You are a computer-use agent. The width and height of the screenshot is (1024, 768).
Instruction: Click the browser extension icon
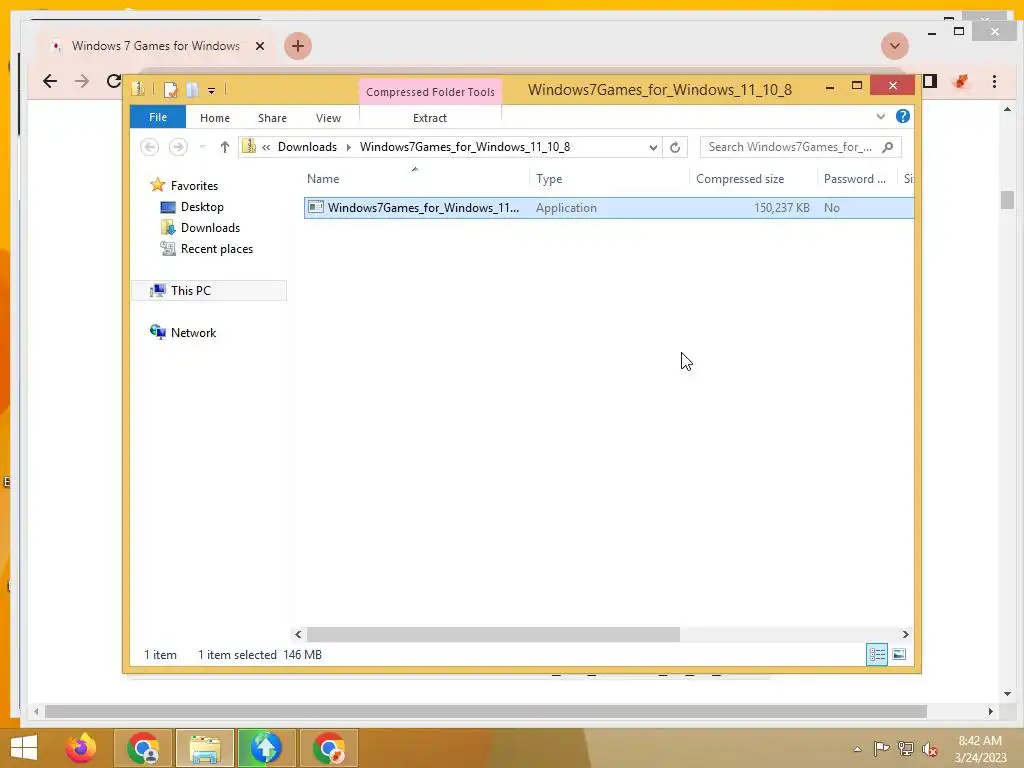(x=961, y=81)
